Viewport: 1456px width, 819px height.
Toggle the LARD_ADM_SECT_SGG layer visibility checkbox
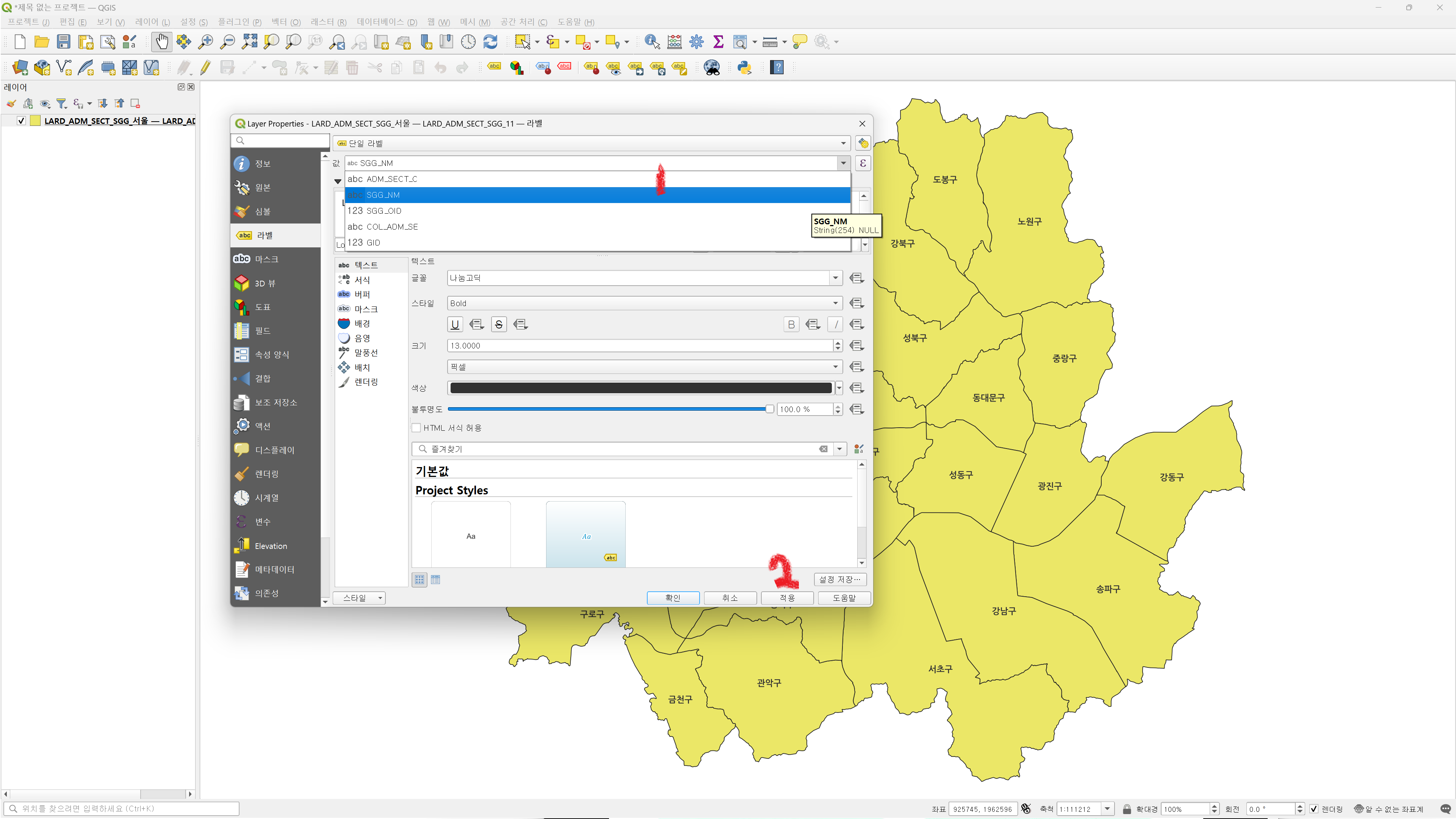22,121
